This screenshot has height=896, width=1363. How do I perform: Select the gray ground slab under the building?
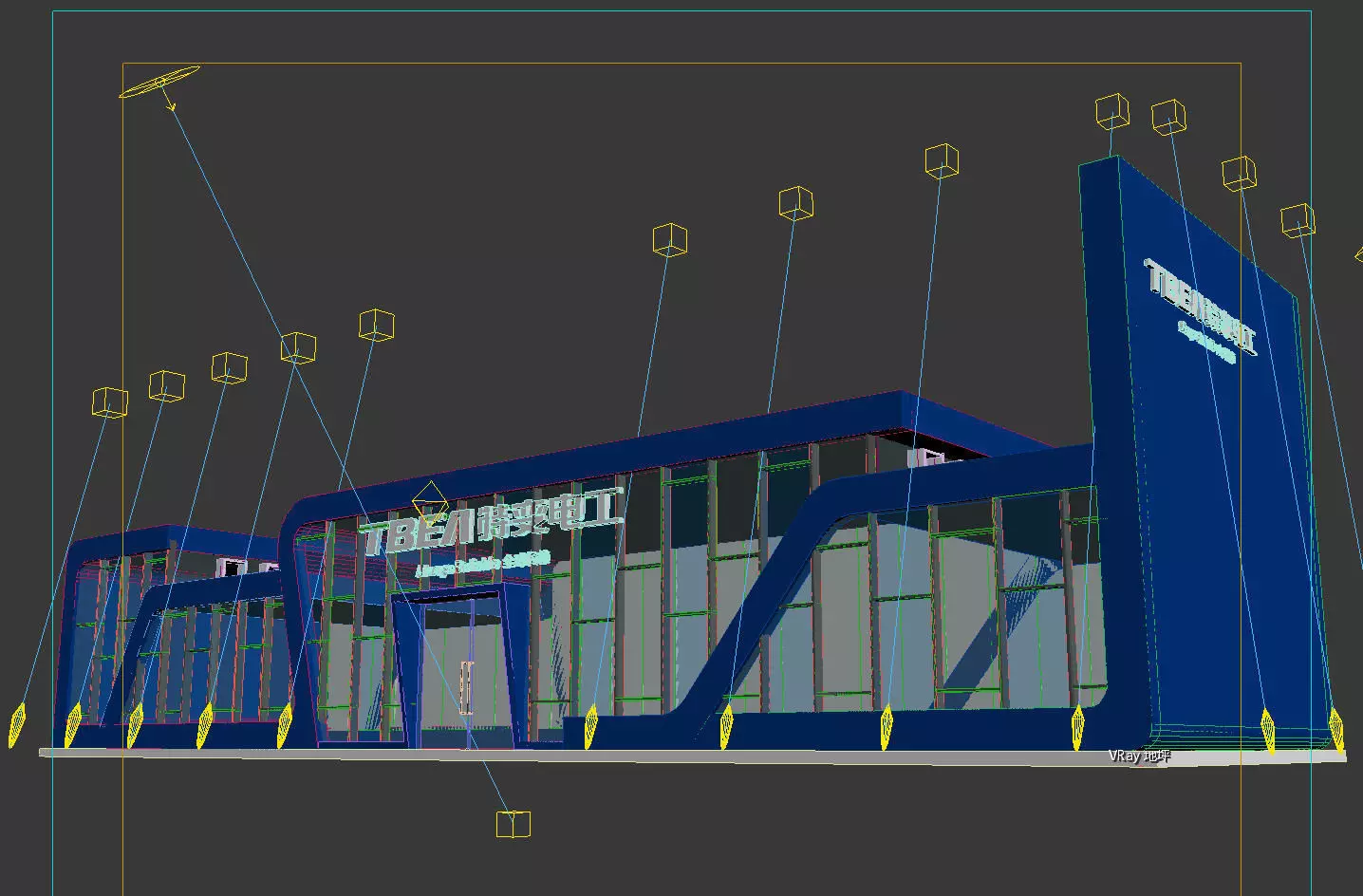point(692,756)
